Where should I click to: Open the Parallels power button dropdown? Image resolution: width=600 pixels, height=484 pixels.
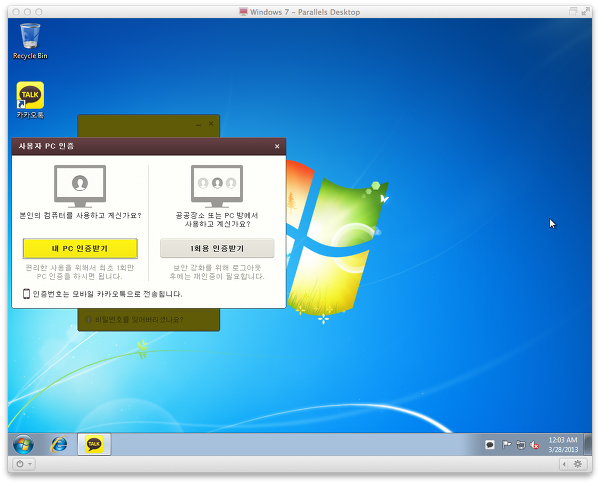(24, 464)
